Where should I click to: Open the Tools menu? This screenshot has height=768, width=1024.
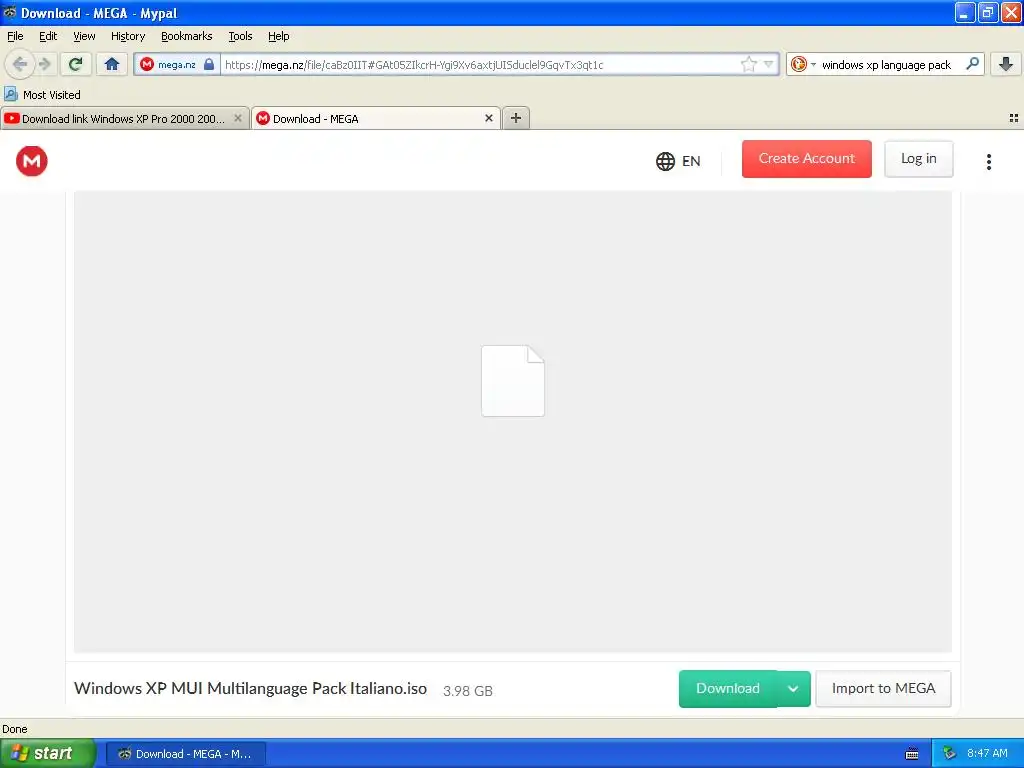click(240, 36)
